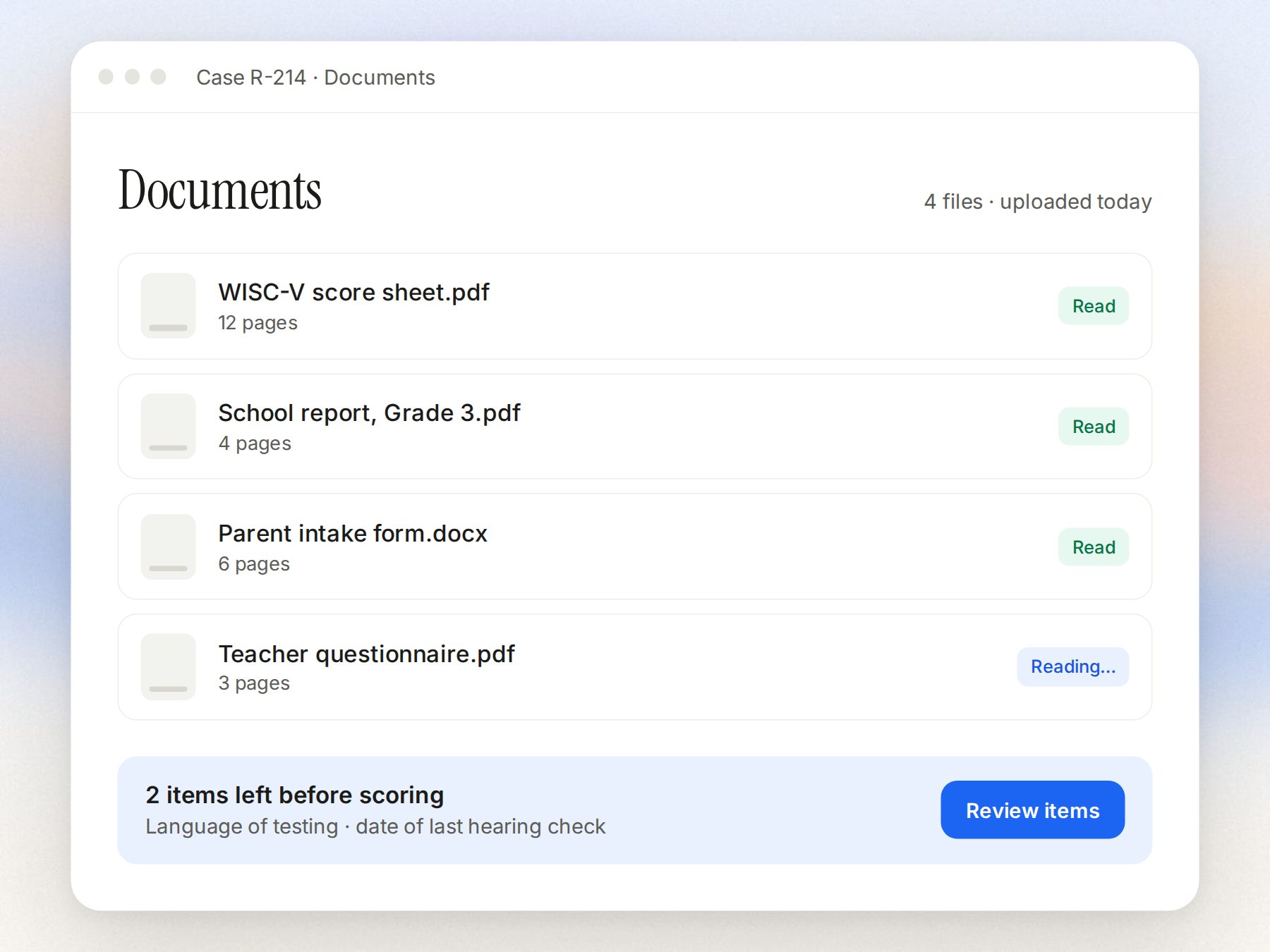Click Read badge for WISC-V score sheet
Screen dimensions: 1270x952
[x=1094, y=306]
